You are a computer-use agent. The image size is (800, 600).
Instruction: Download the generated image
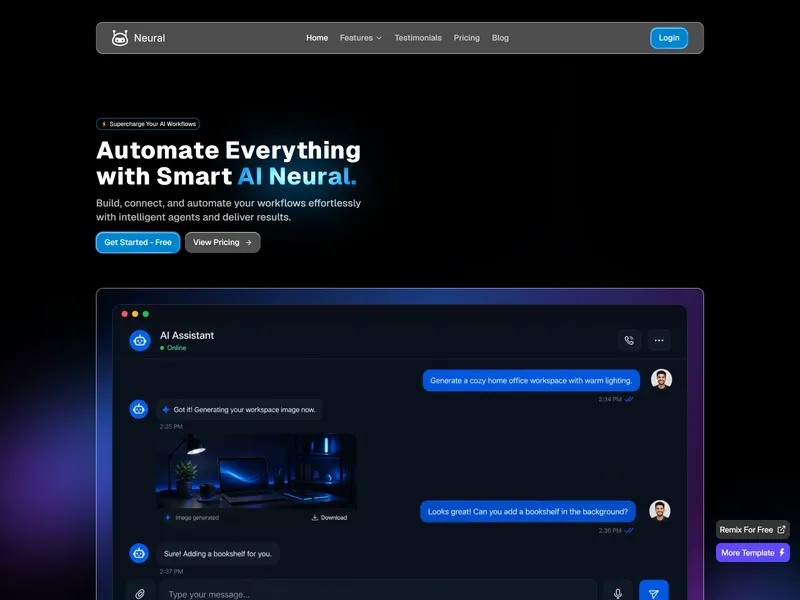coord(329,517)
